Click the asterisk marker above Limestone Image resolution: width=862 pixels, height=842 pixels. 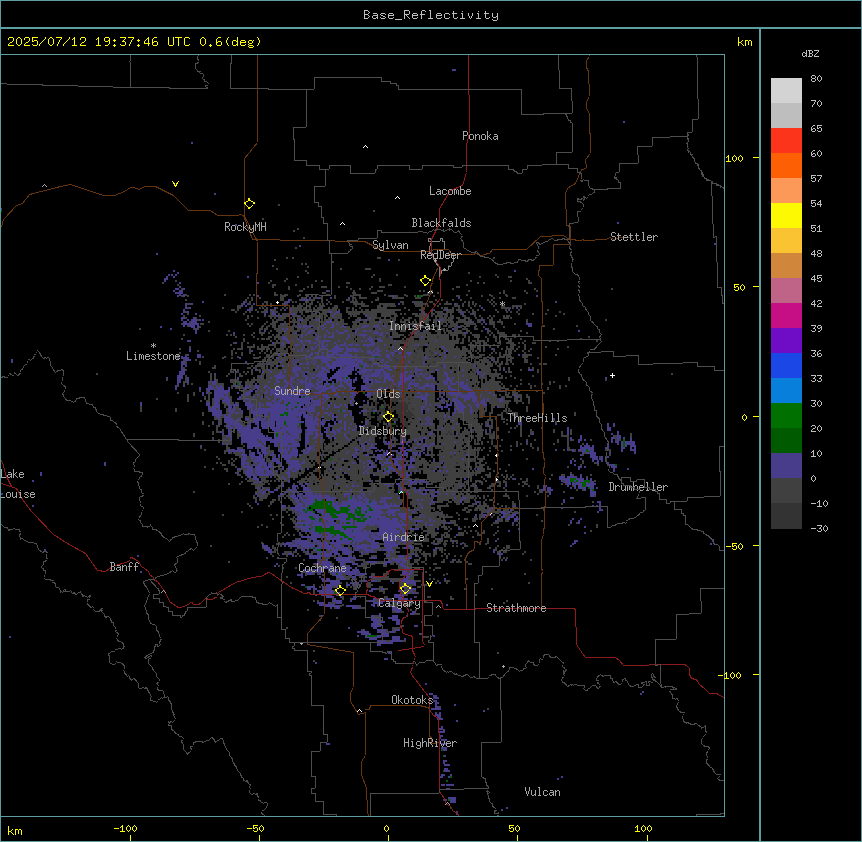[x=153, y=346]
